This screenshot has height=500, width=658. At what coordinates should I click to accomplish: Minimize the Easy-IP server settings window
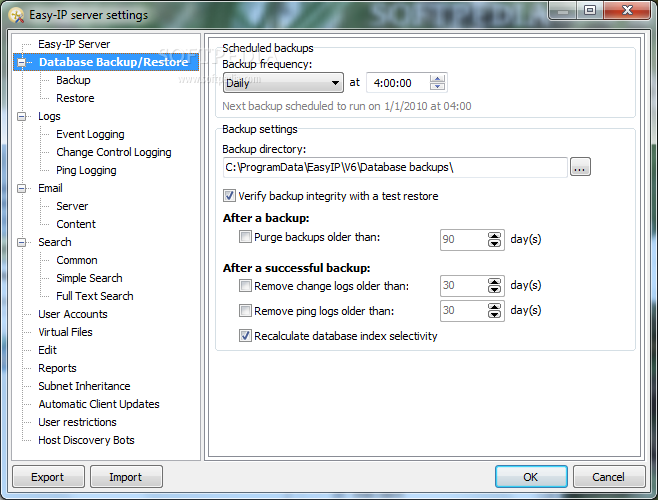[x=563, y=11]
